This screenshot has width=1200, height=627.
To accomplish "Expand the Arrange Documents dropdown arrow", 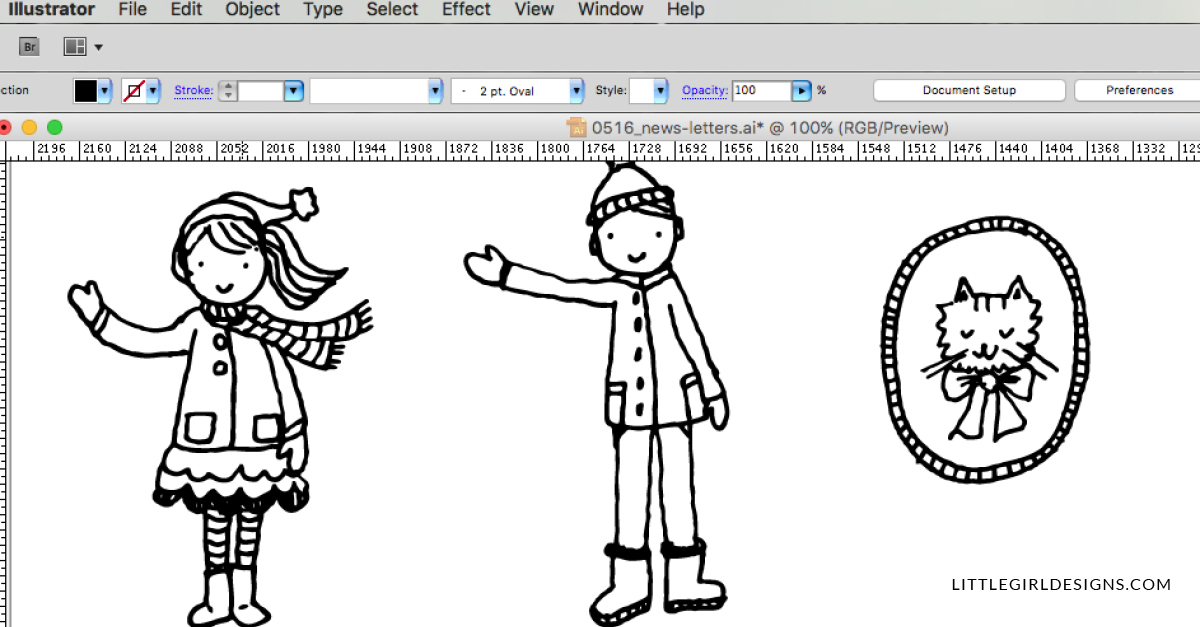I will coord(98,47).
